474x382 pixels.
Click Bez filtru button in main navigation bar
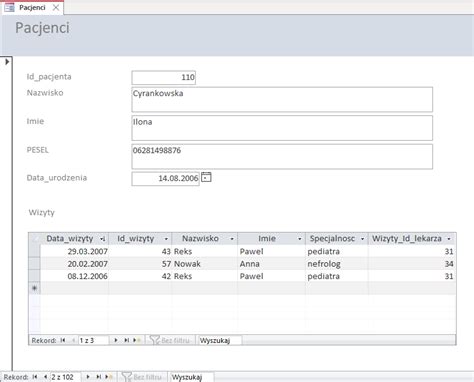pos(141,377)
